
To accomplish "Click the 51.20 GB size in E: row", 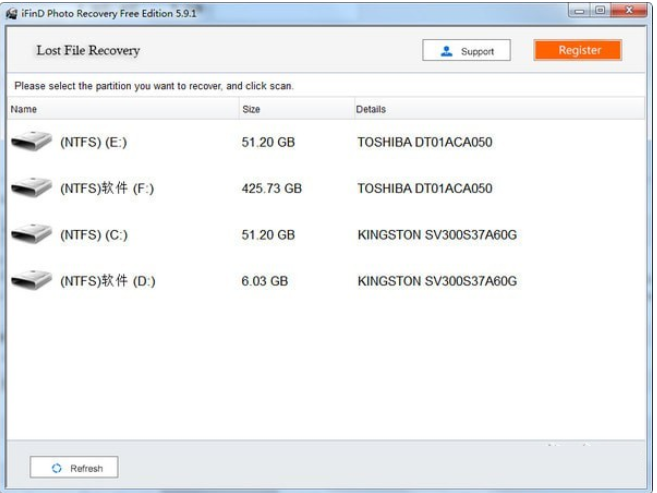I will tap(268, 142).
